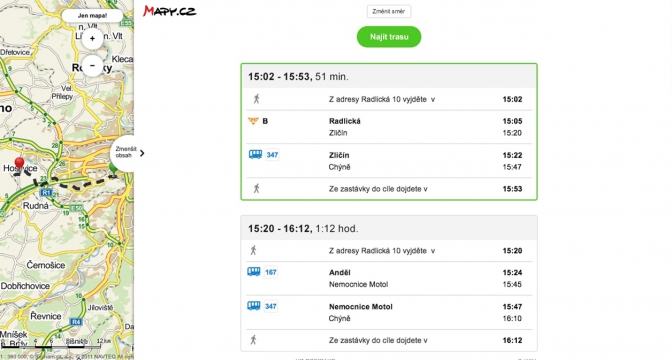672x360 pixels.
Task: Click the bus icon for Zličín connection
Action: tap(255, 154)
